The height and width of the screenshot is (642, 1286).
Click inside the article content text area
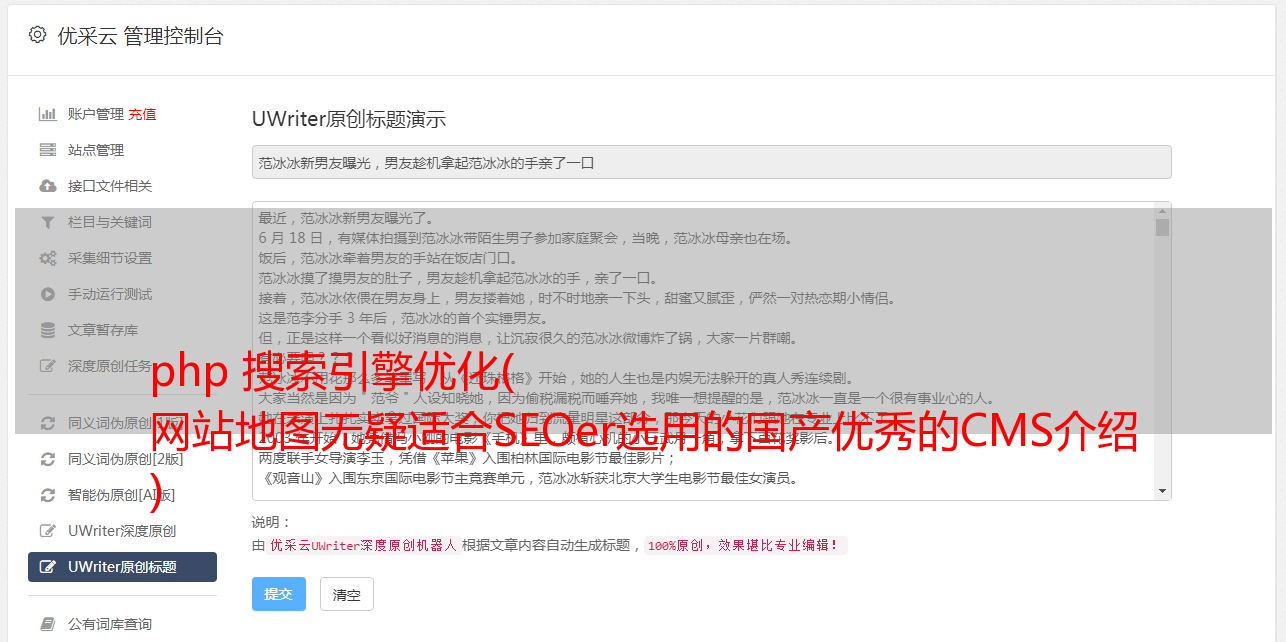coord(704,351)
